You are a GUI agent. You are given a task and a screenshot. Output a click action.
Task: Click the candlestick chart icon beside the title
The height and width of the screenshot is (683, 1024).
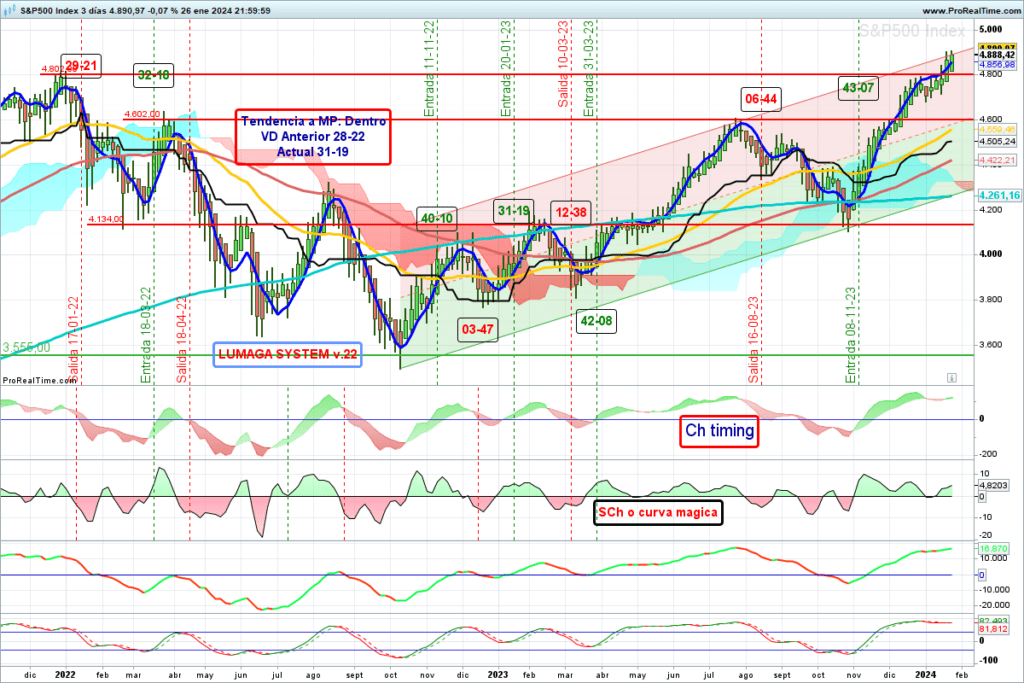pyautogui.click(x=9, y=10)
